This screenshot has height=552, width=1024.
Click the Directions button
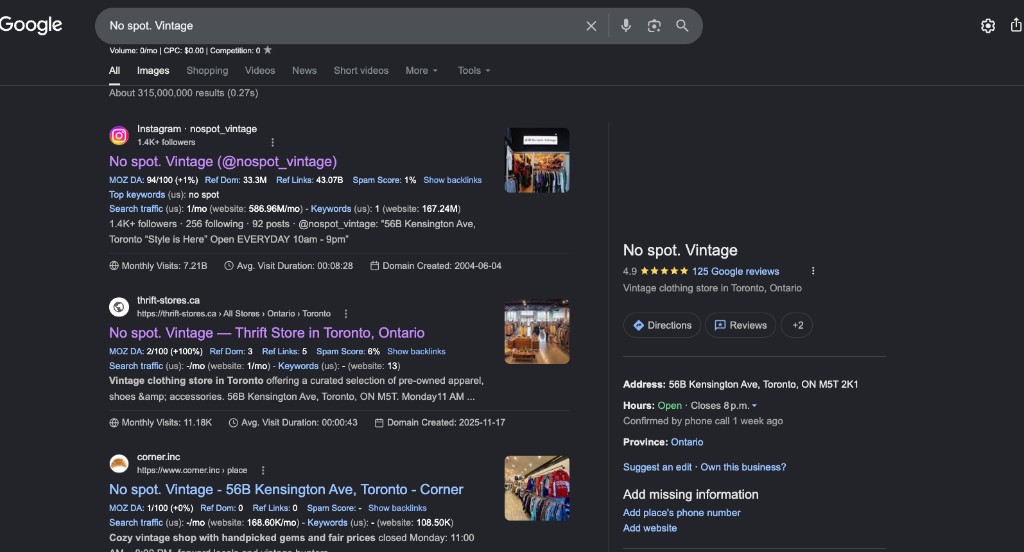tap(662, 325)
